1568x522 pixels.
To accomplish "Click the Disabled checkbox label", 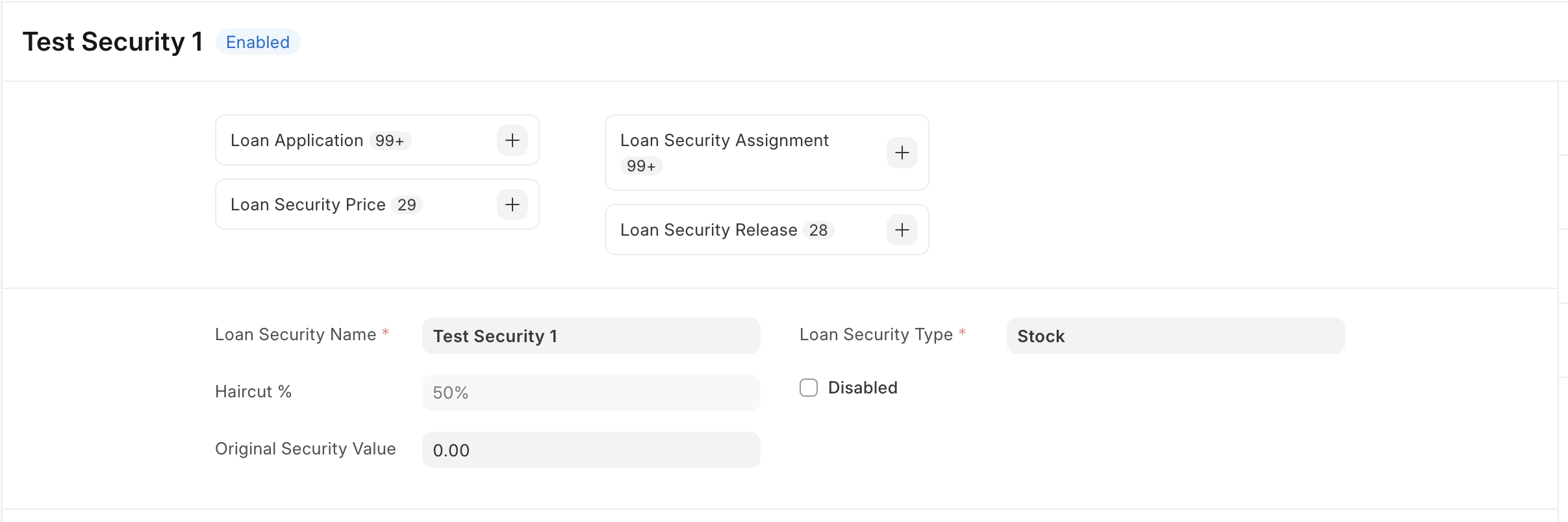I will (863, 388).
